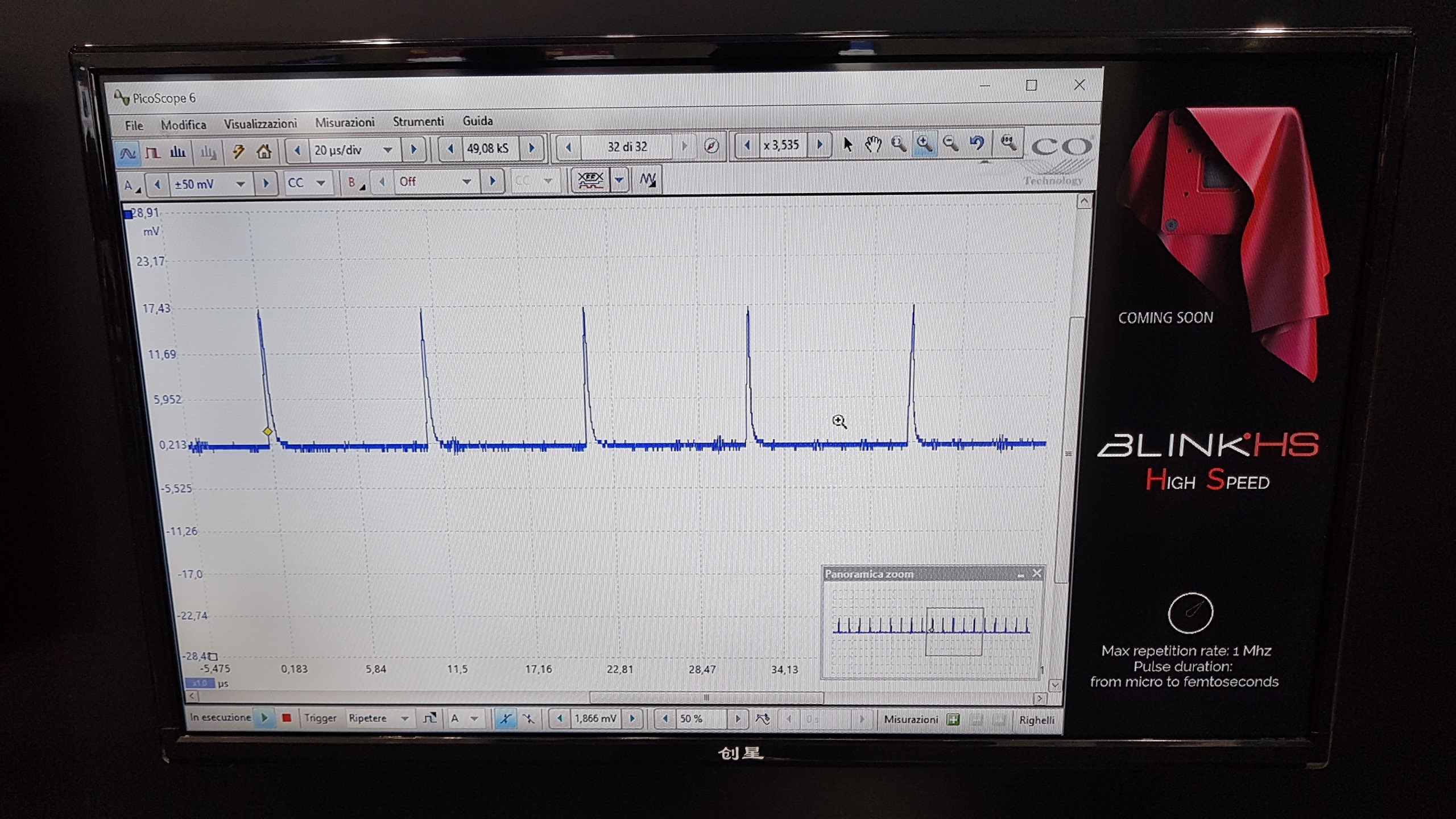The image size is (1456, 819).
Task: Click the yellow trigger marker diamond
Action: pos(268,432)
